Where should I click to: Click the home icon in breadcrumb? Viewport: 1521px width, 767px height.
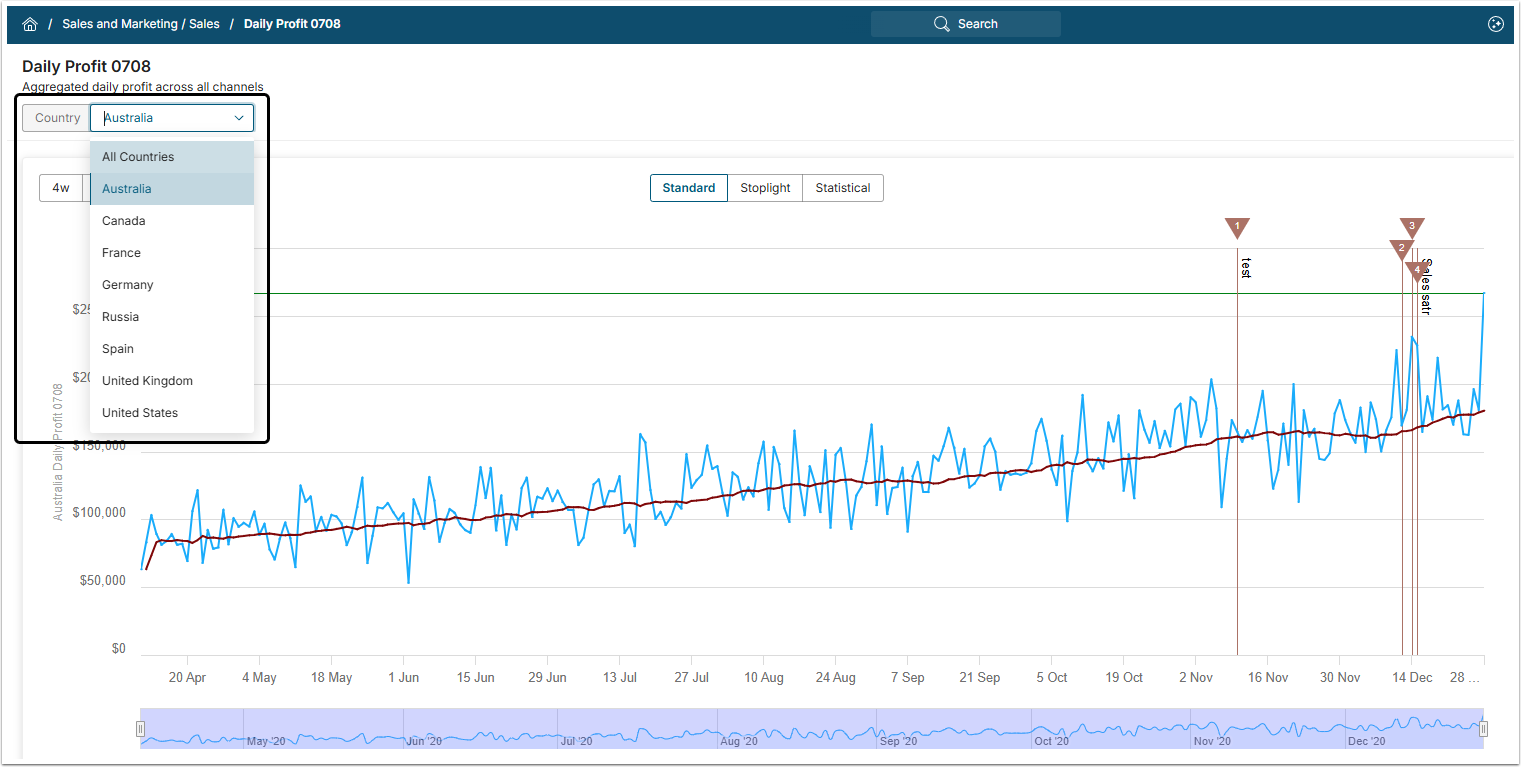(30, 24)
